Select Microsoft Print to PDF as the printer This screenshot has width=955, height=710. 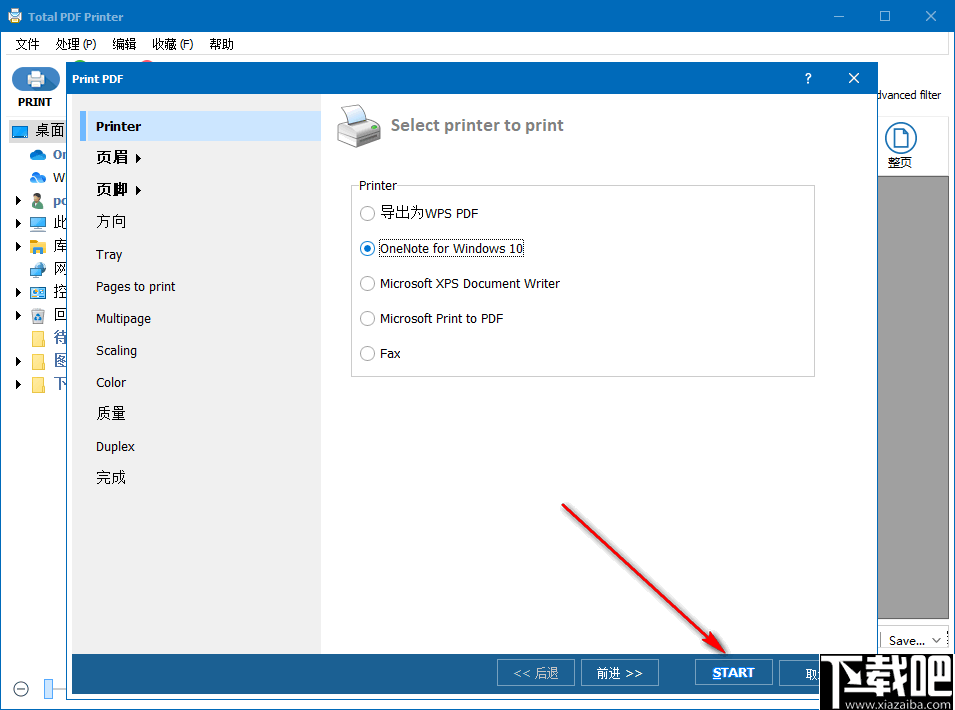[x=367, y=318]
